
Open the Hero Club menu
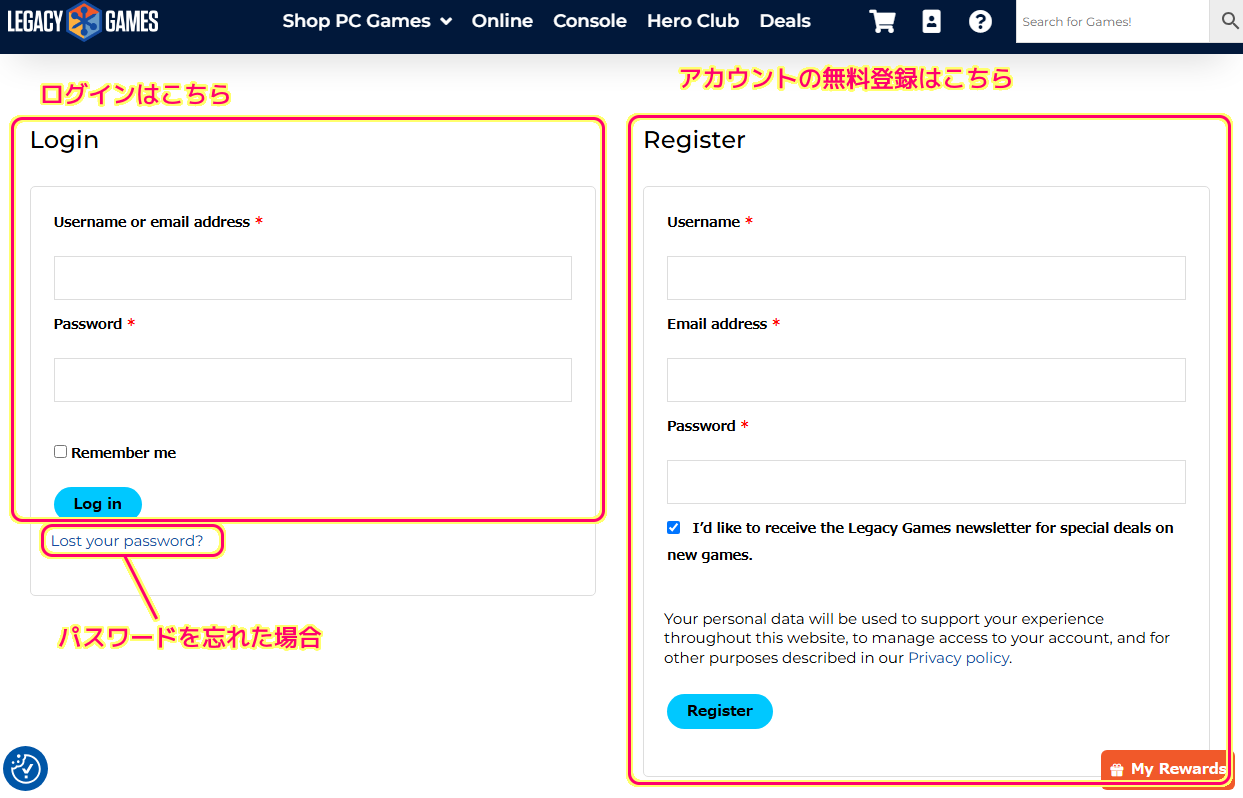pyautogui.click(x=693, y=21)
